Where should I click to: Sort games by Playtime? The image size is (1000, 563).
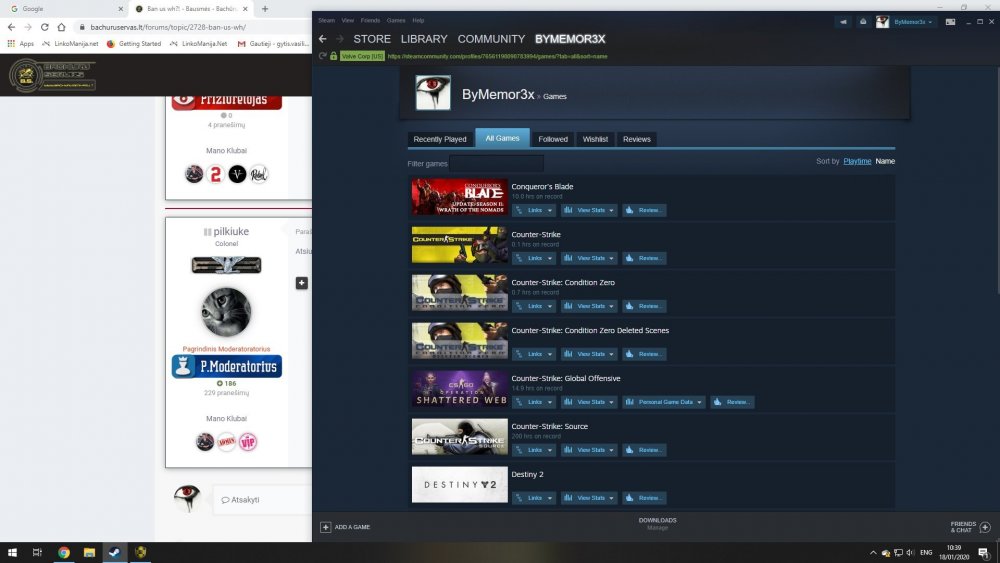(x=856, y=161)
